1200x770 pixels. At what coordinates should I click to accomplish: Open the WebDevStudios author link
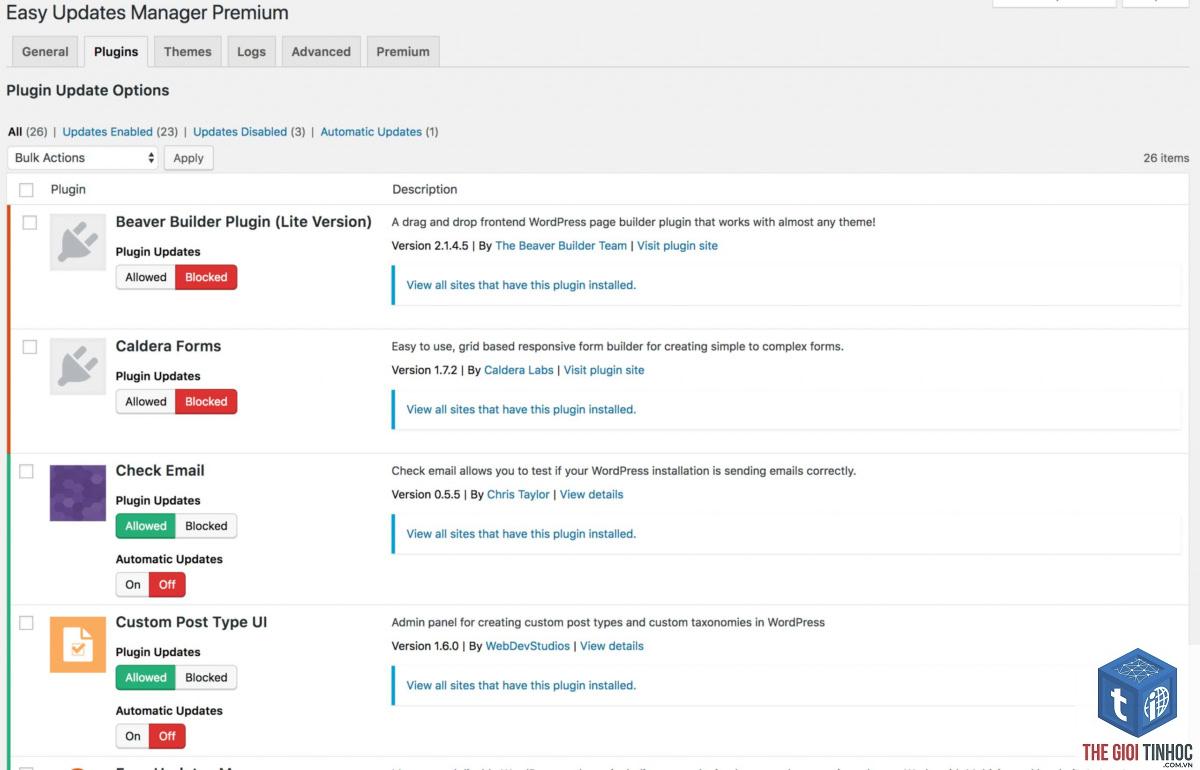(x=527, y=646)
